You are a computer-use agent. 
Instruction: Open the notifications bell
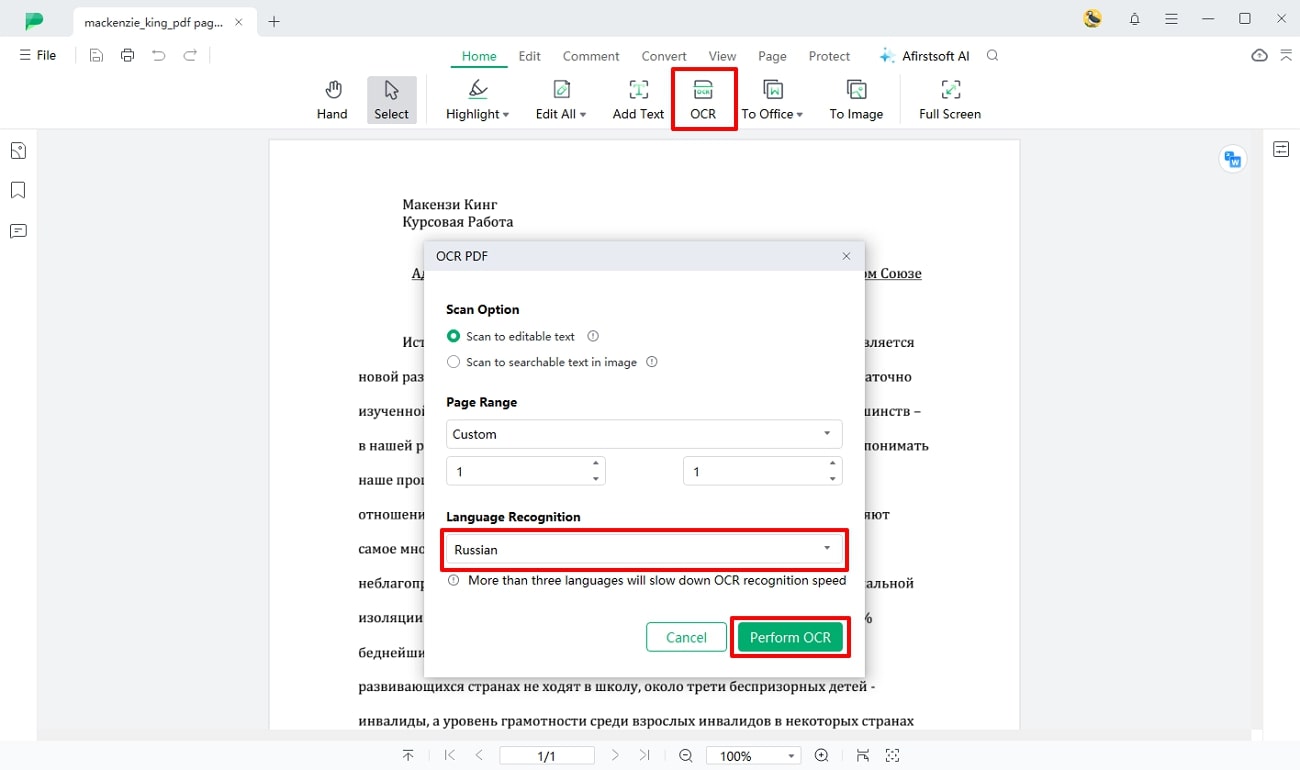(x=1135, y=19)
